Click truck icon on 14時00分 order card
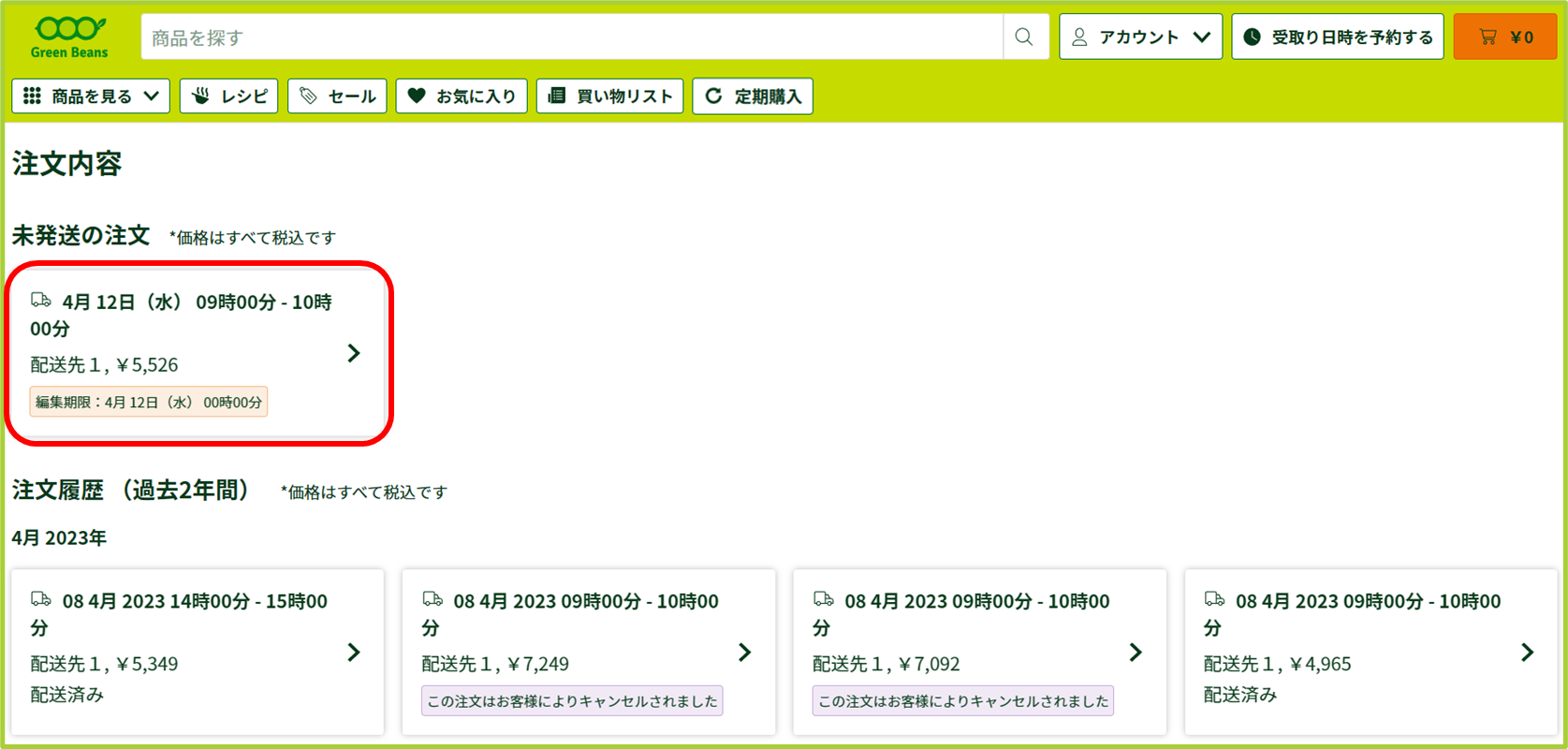This screenshot has width=1568, height=749. click(41, 599)
